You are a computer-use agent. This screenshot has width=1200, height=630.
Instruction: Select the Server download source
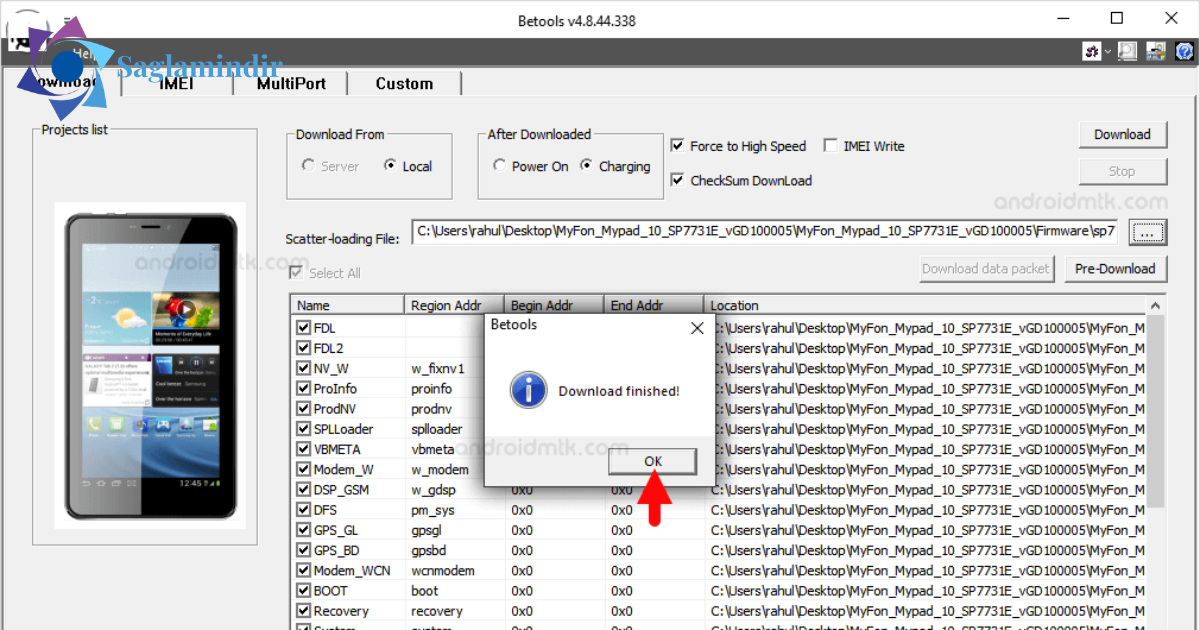pyautogui.click(x=330, y=166)
